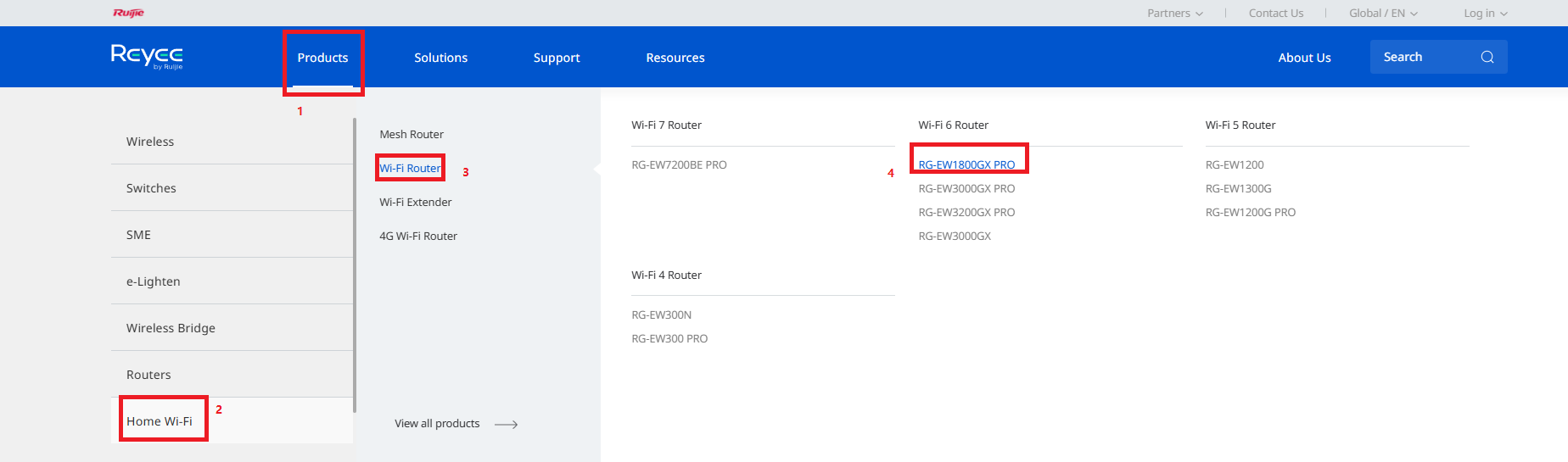This screenshot has width=1568, height=462.
Task: Open RG-EW1200 product
Action: point(1235,164)
